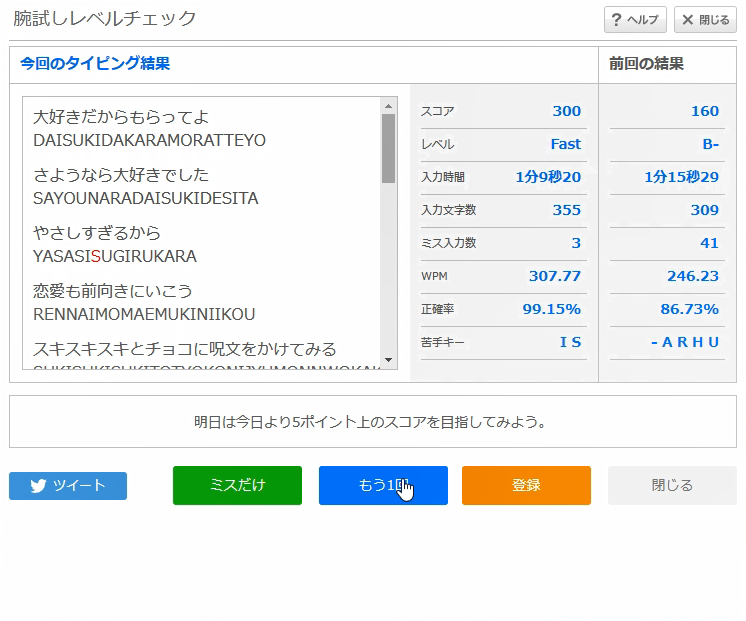746x621 pixels.
Task: Click the typing list's scroll-up arrow
Action: click(389, 106)
